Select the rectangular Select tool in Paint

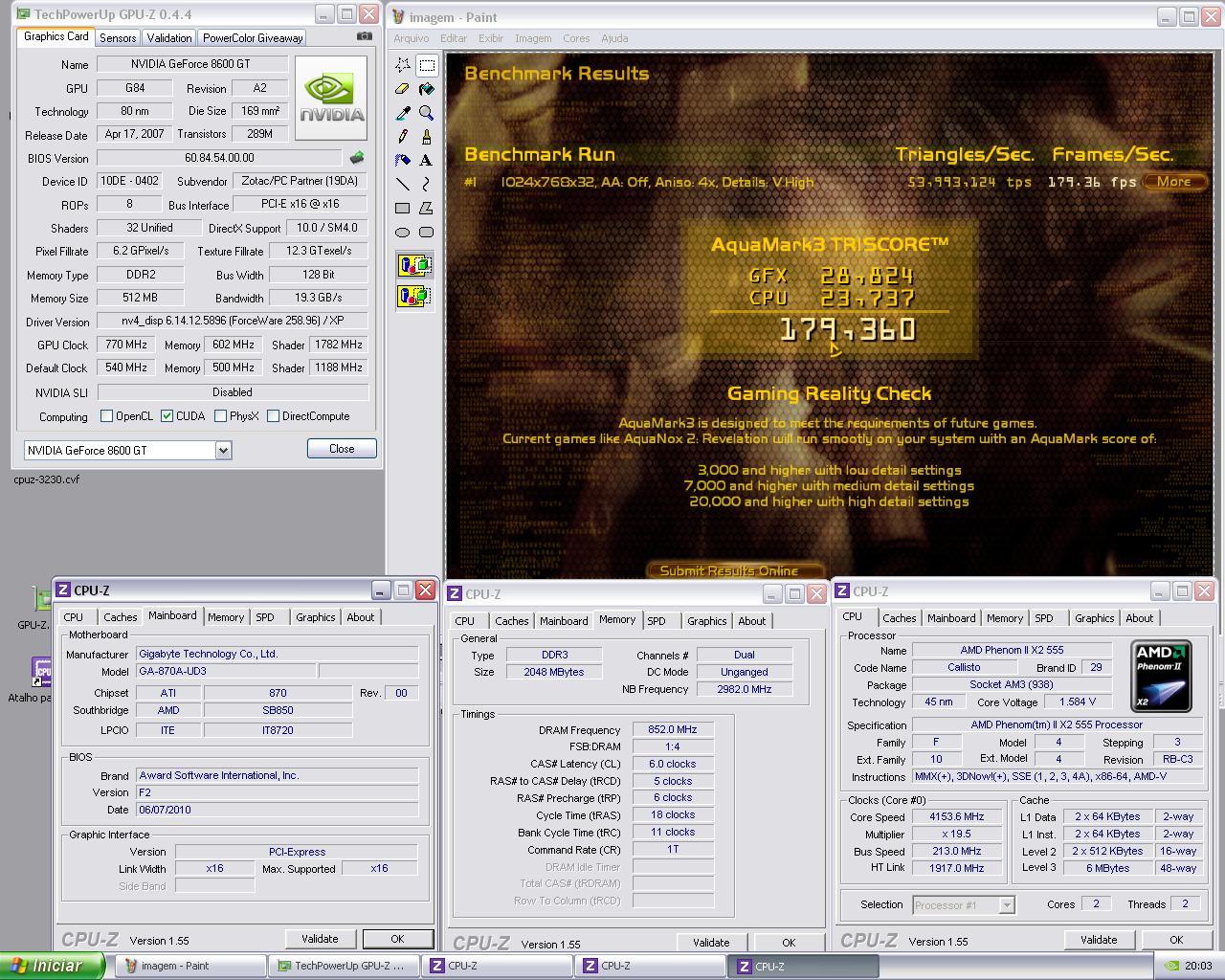(427, 65)
